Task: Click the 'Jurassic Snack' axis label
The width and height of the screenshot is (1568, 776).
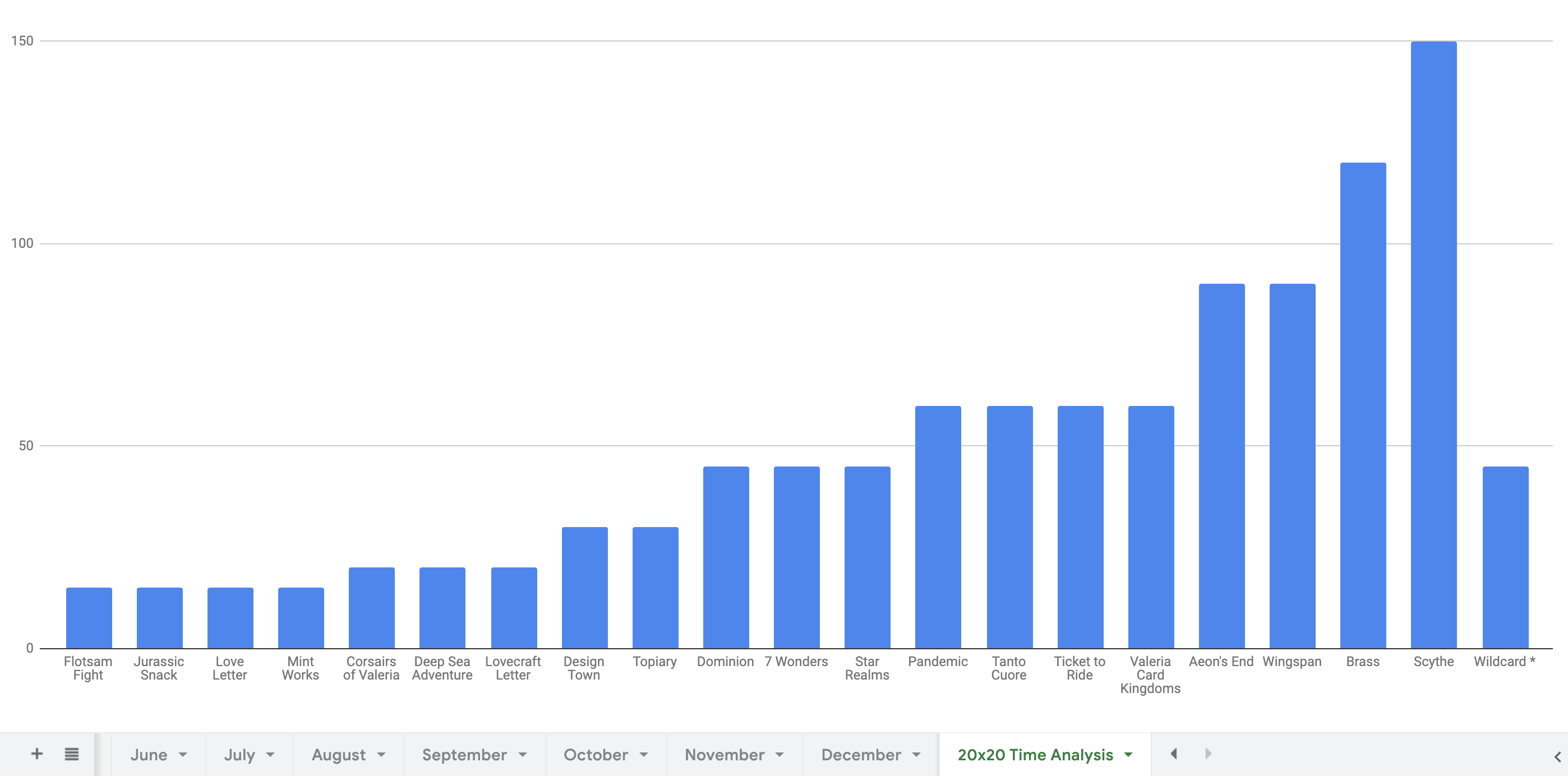Action: [x=159, y=668]
